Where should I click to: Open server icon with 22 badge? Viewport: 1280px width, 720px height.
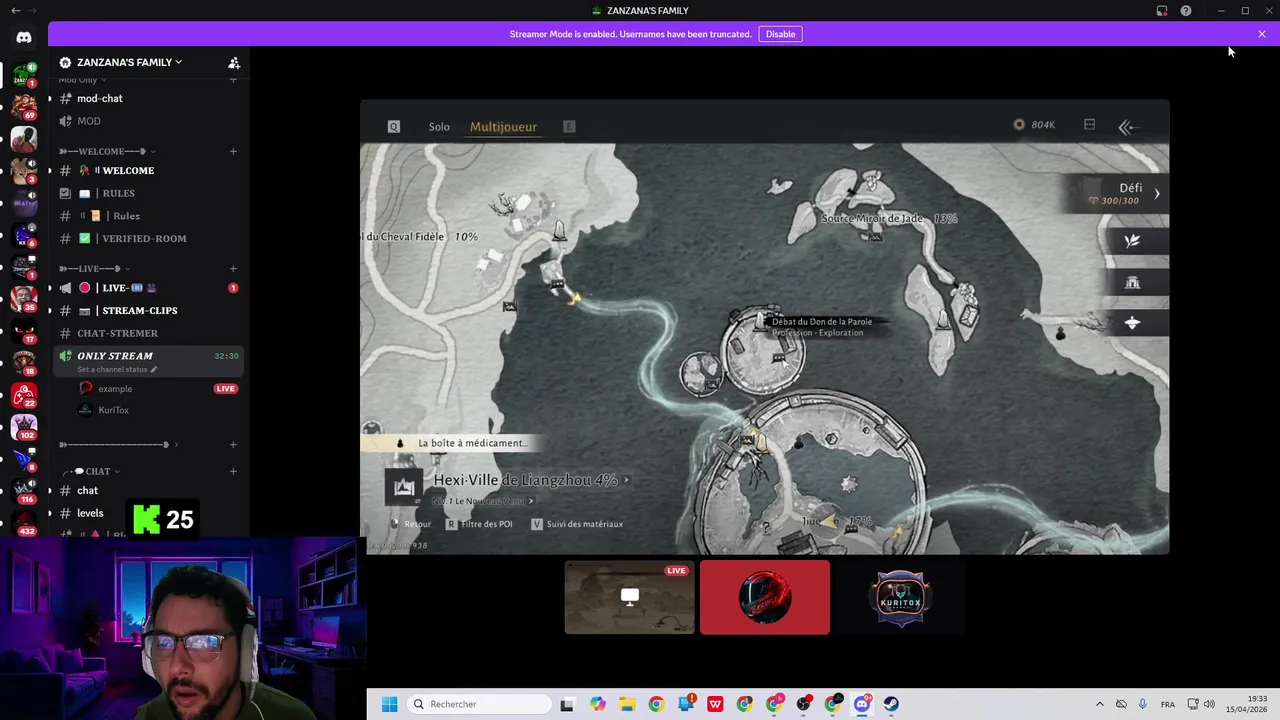[24, 394]
